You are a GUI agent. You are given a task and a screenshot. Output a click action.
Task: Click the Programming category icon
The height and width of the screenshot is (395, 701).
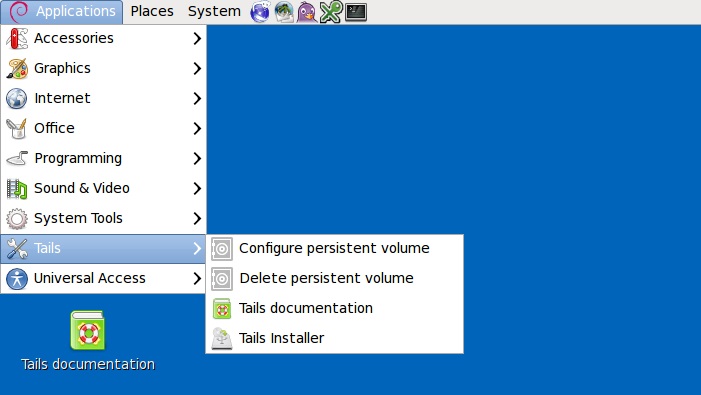17,158
